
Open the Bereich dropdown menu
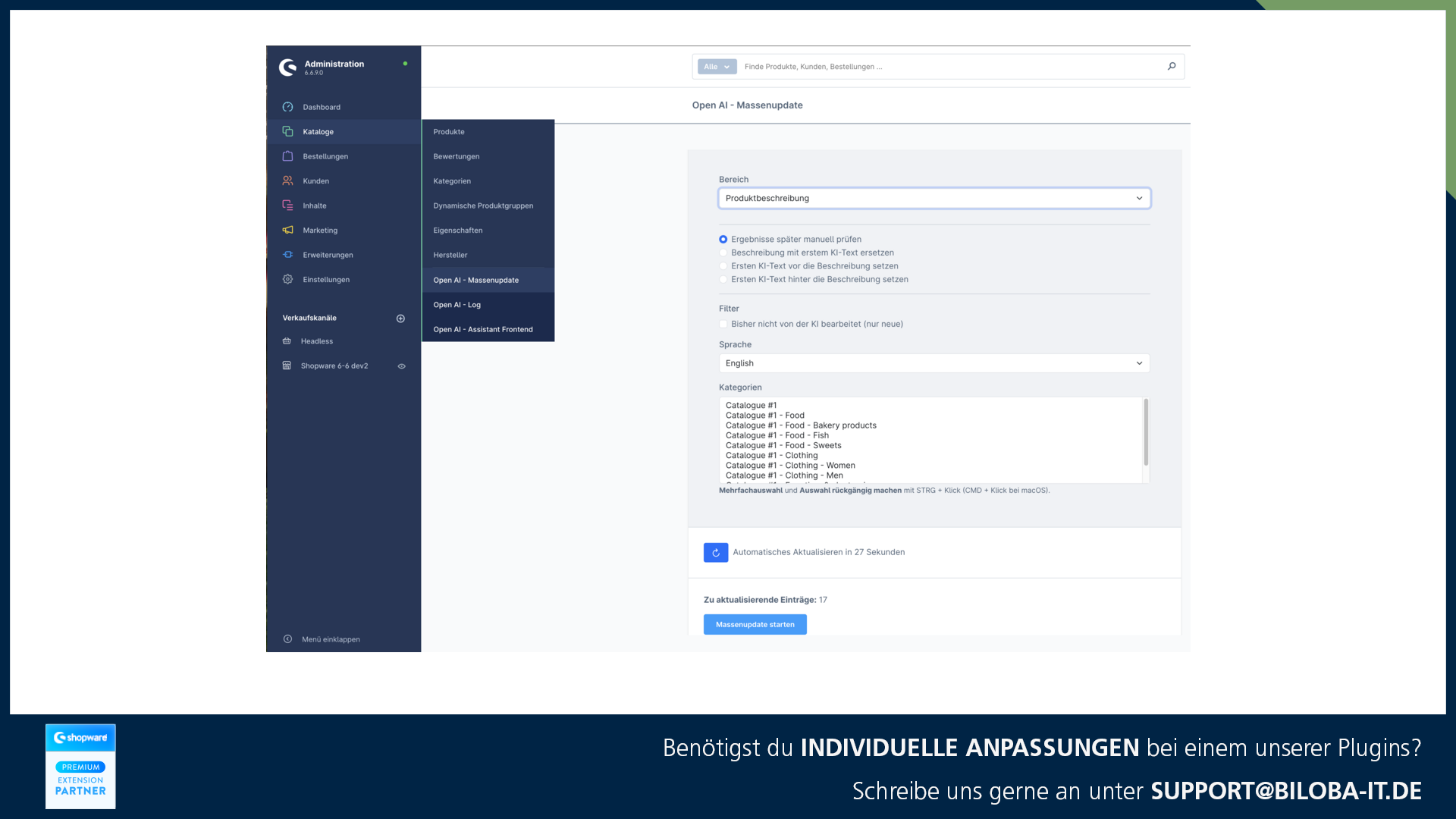[934, 198]
